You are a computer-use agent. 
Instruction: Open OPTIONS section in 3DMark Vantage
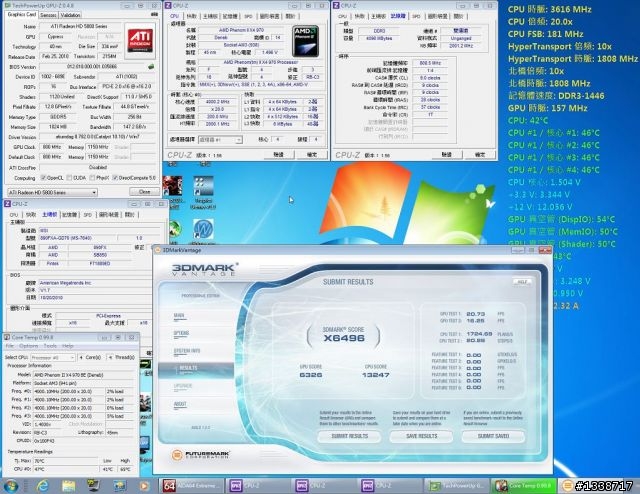[181, 333]
